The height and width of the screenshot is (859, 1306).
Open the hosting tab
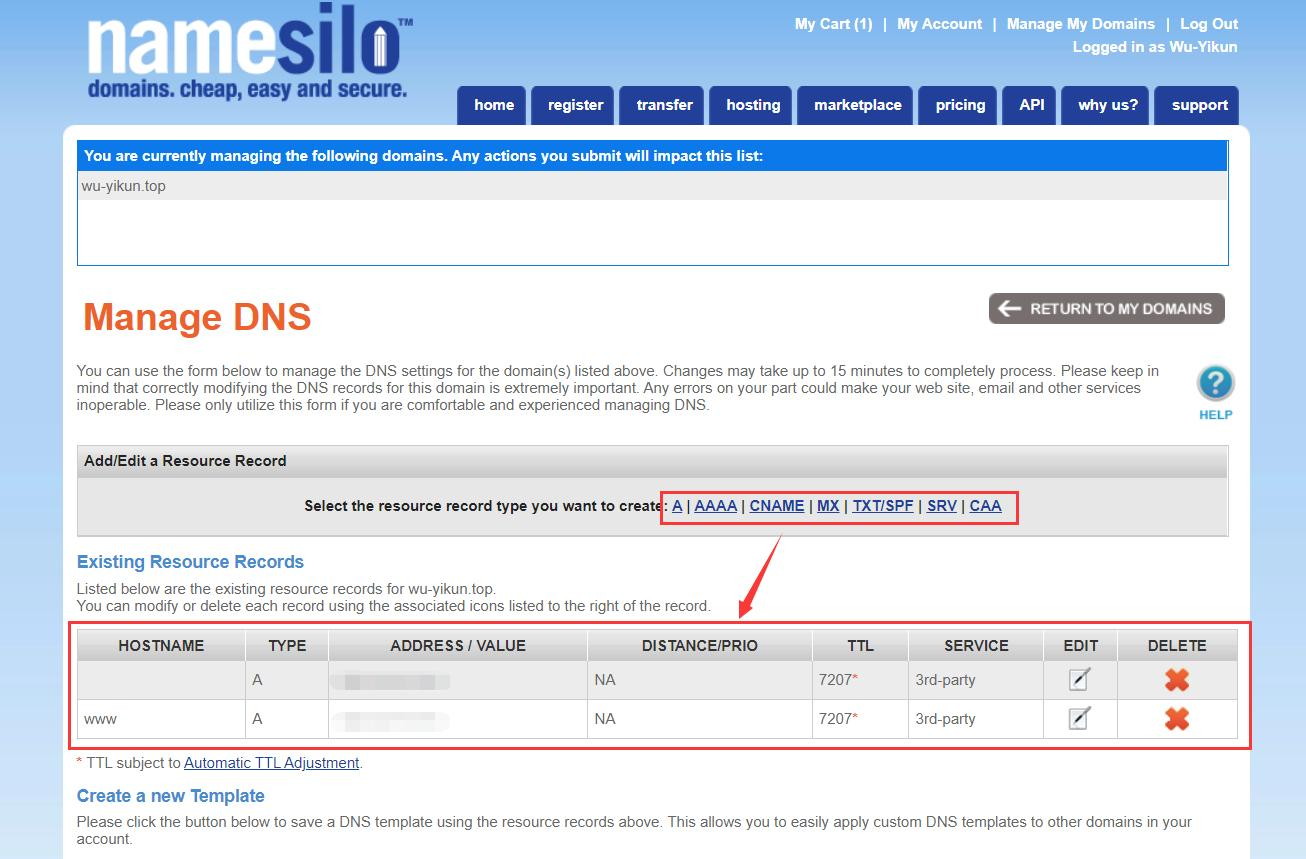tap(753, 105)
